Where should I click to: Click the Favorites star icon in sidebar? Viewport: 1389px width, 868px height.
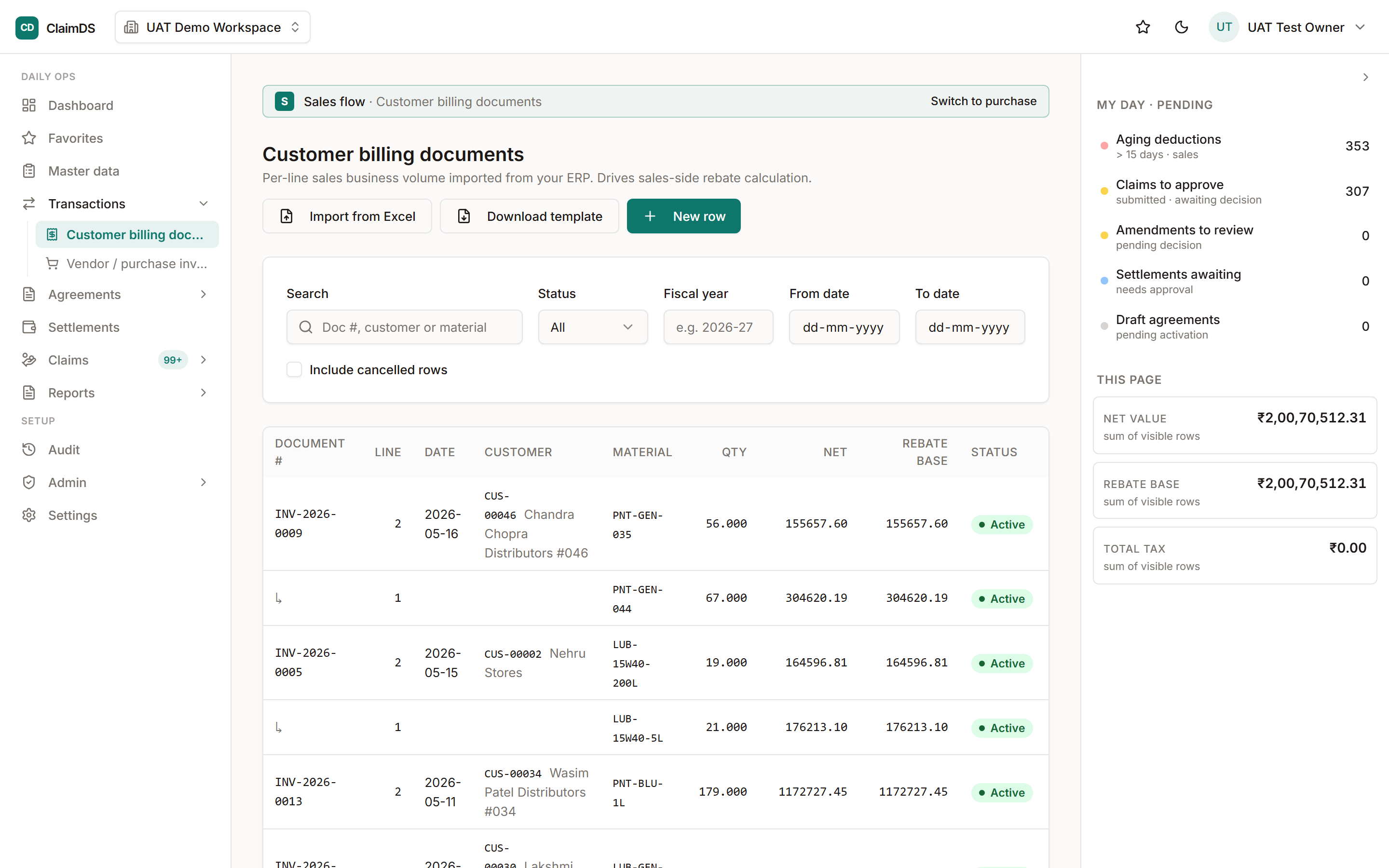click(29, 138)
